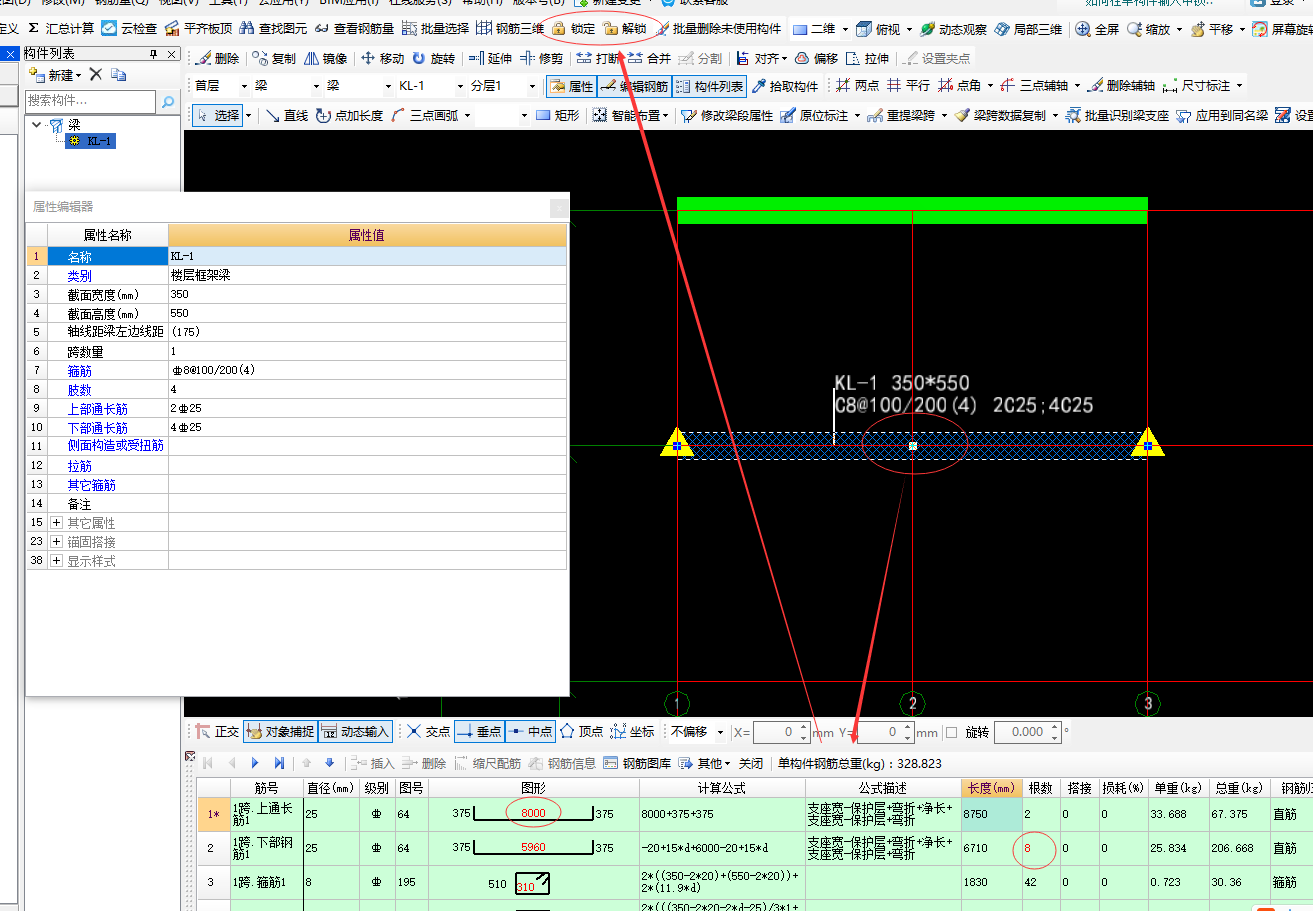Click 点加长度 point plus length tool
Viewport: 1313px width, 911px height.
[350, 116]
